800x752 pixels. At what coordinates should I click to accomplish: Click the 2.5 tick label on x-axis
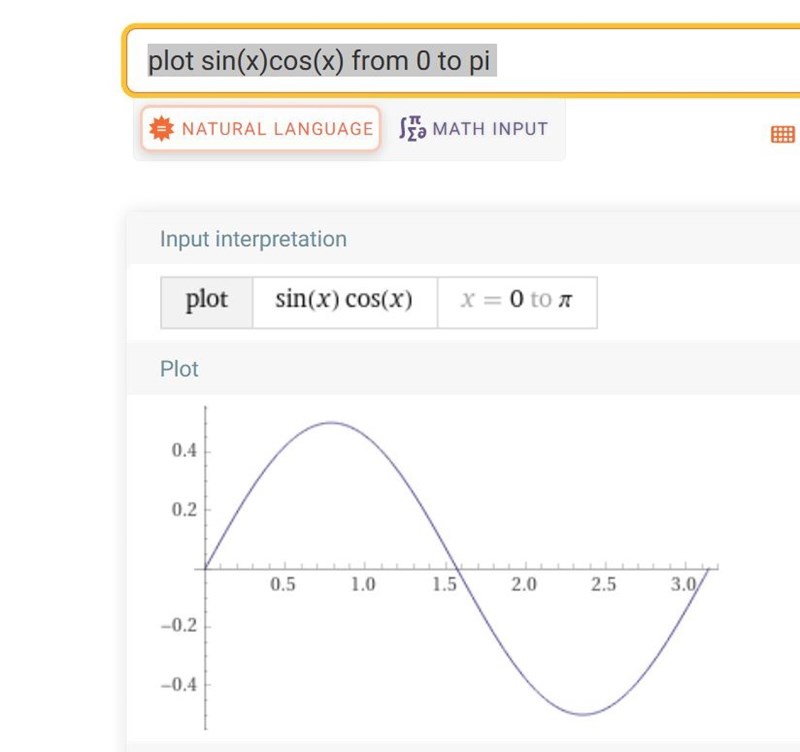pyautogui.click(x=604, y=585)
